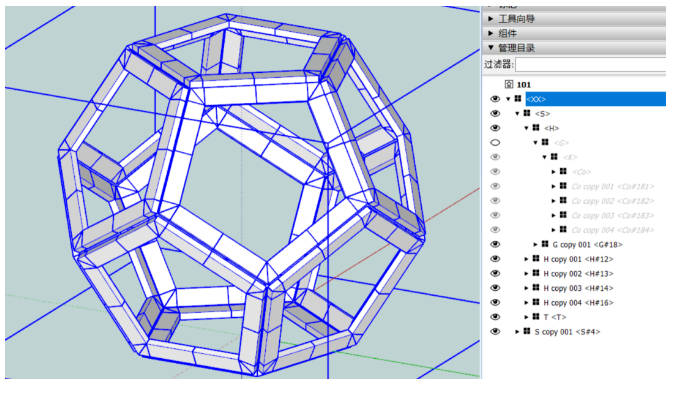The height and width of the screenshot is (394, 677).
Task: Select 'Co copy 004 <Co#184>' label
Action: 613,230
